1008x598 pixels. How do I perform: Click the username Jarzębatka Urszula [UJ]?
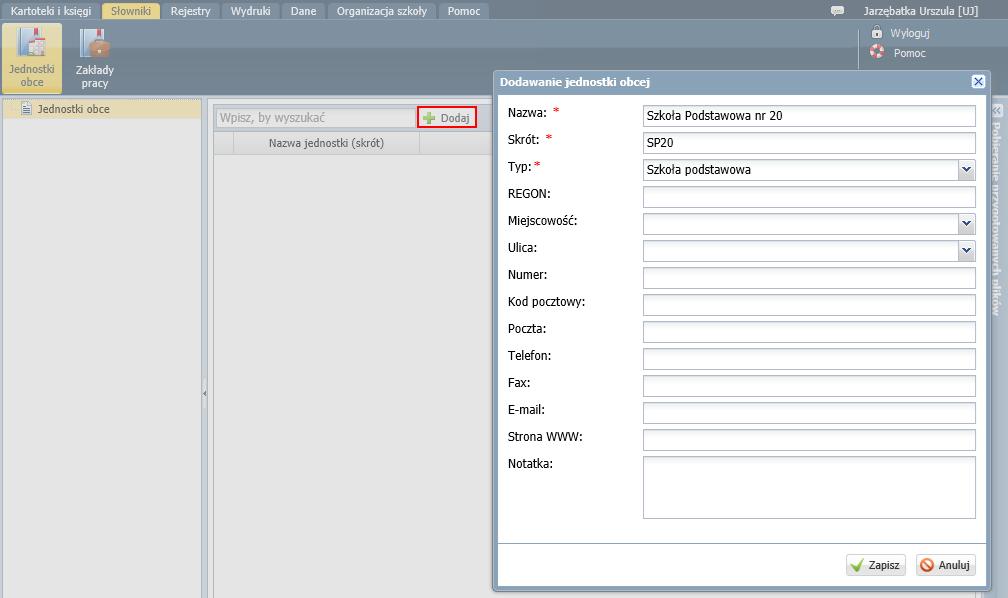(x=921, y=11)
